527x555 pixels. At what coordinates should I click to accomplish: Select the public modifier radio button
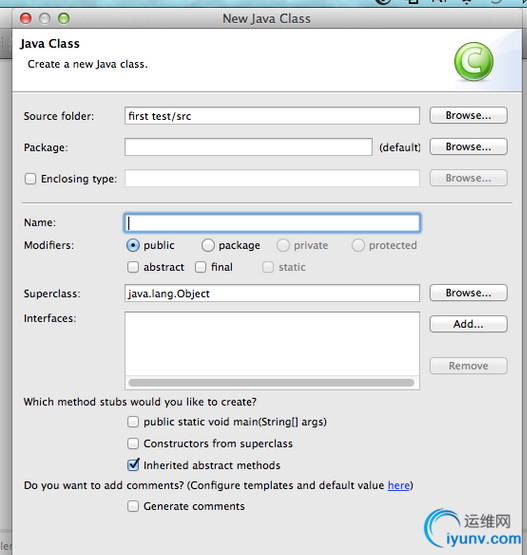point(133,245)
